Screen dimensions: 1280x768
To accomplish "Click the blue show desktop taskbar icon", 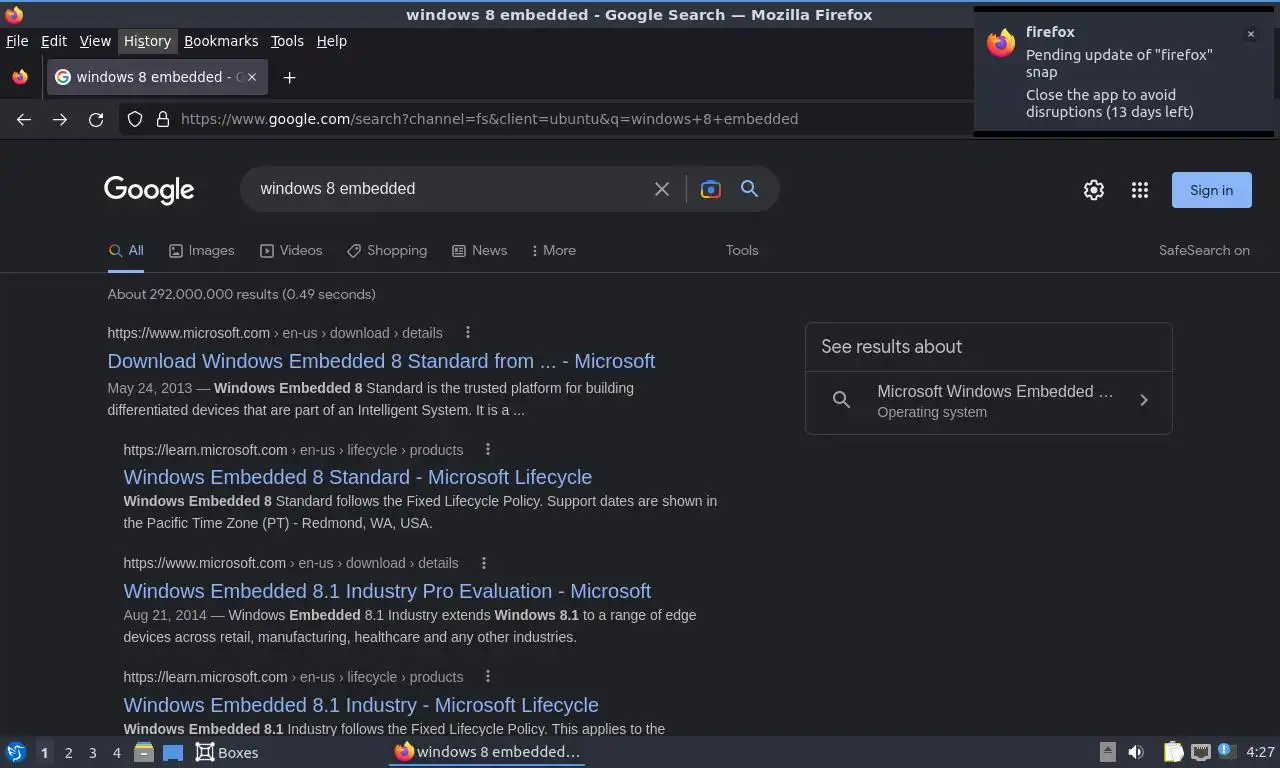I will 173,752.
